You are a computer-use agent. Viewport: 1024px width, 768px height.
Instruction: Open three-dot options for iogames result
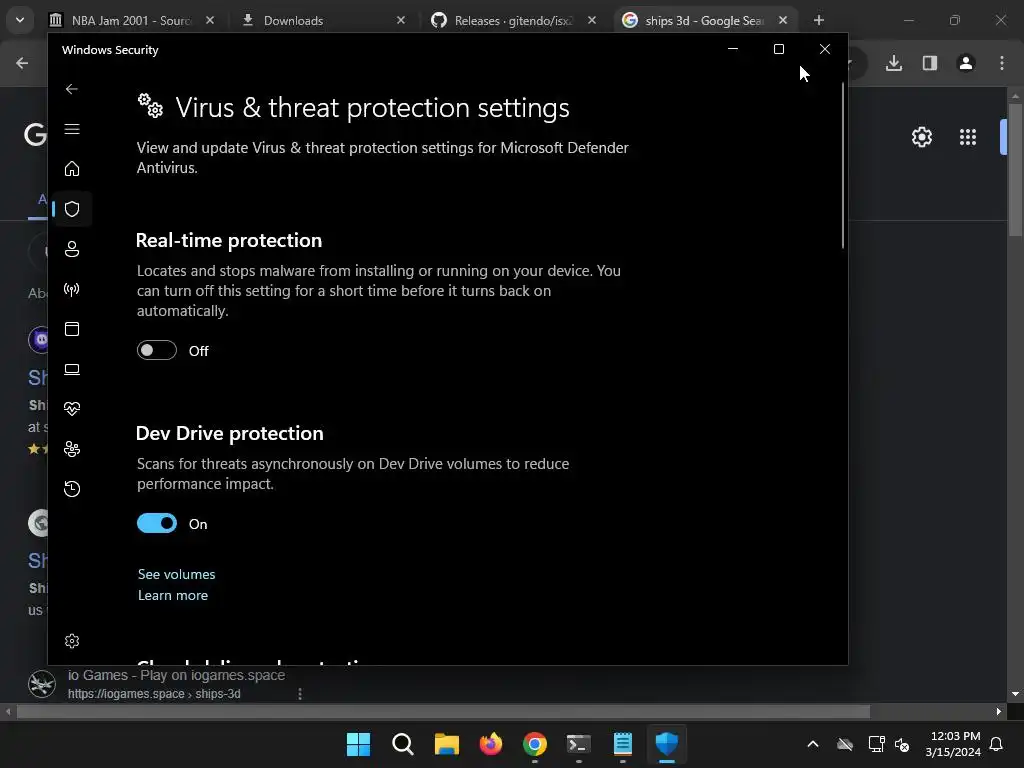300,694
